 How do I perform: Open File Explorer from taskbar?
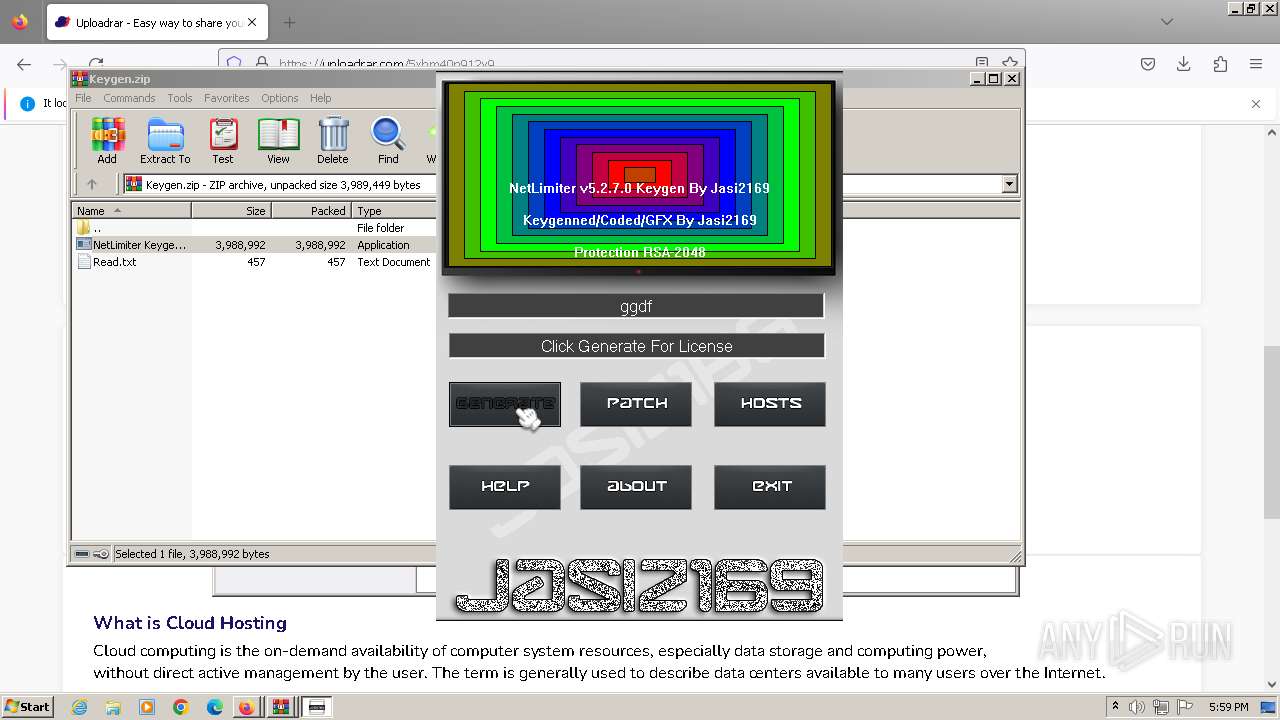pos(113,707)
